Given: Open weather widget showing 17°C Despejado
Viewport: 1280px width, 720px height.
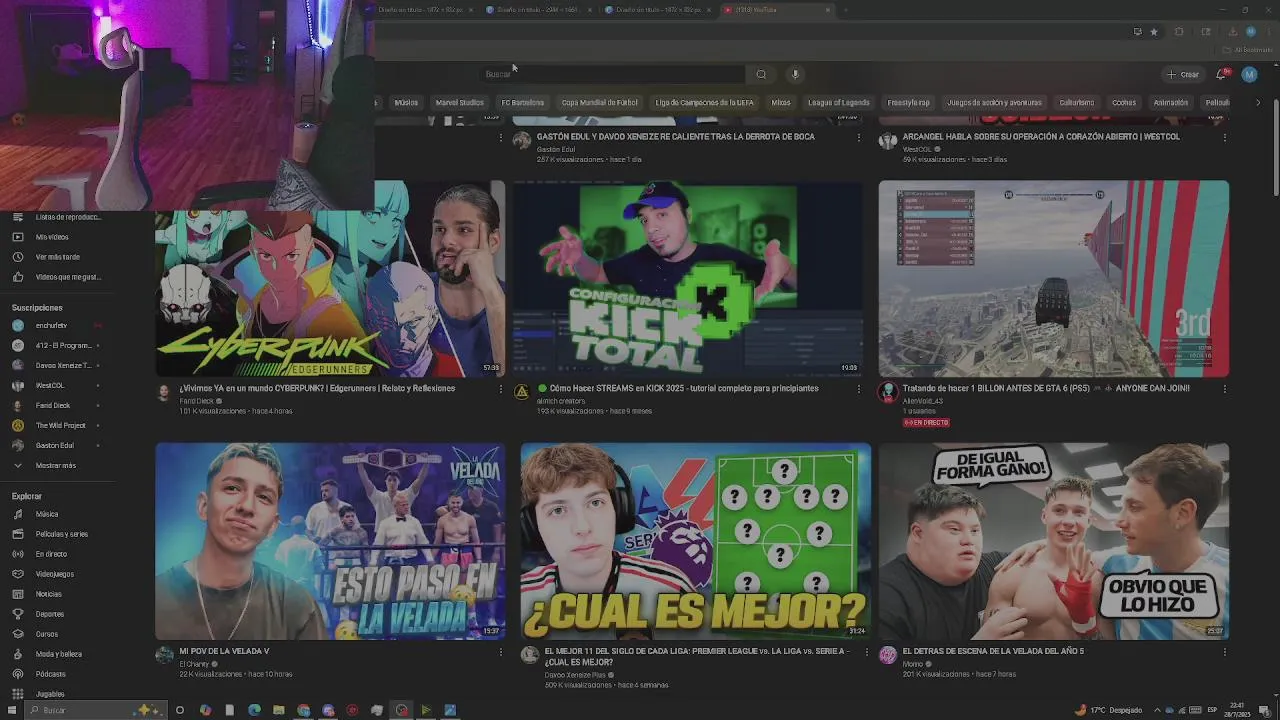Looking at the screenshot, I should [x=1108, y=710].
